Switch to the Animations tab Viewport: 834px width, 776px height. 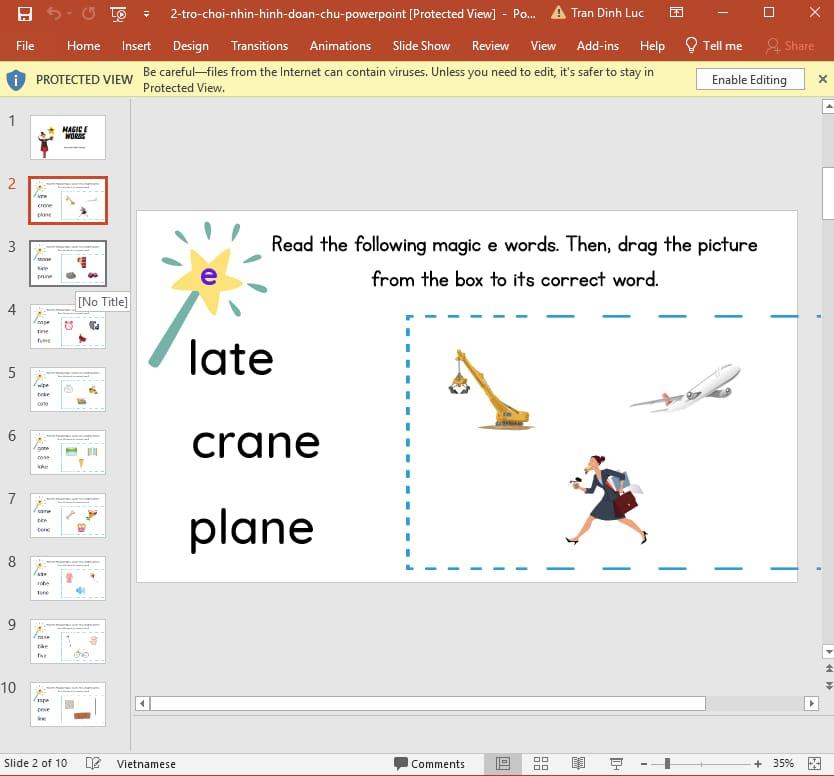click(x=340, y=45)
